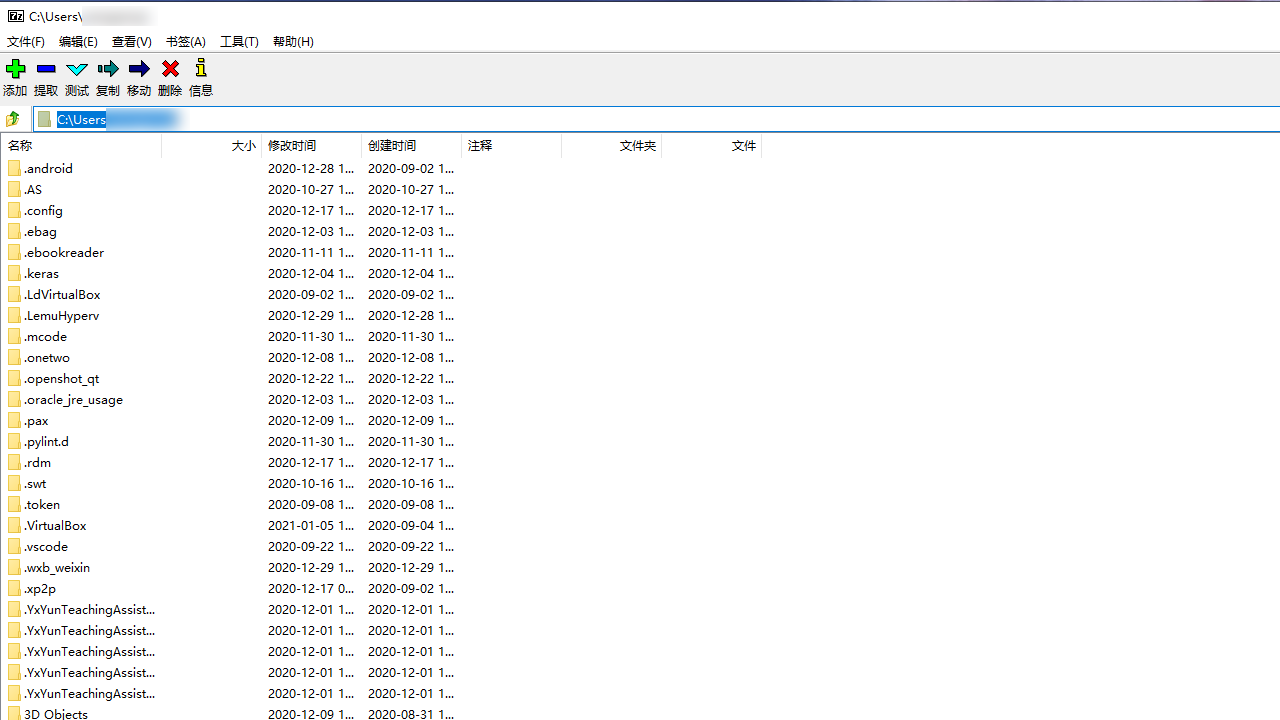
Task: Open the 书签(A) menu
Action: (185, 42)
